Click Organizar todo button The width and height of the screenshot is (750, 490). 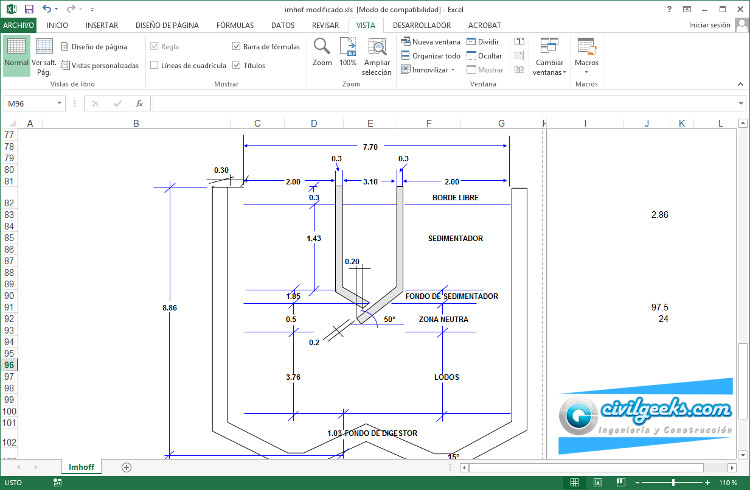[x=430, y=56]
